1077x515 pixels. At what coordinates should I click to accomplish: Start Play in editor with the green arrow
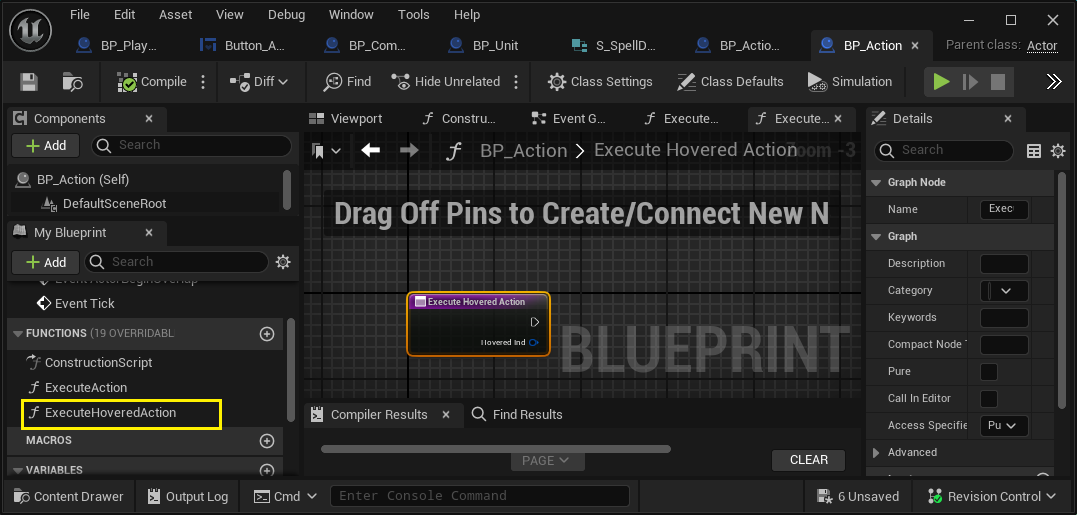tap(941, 82)
